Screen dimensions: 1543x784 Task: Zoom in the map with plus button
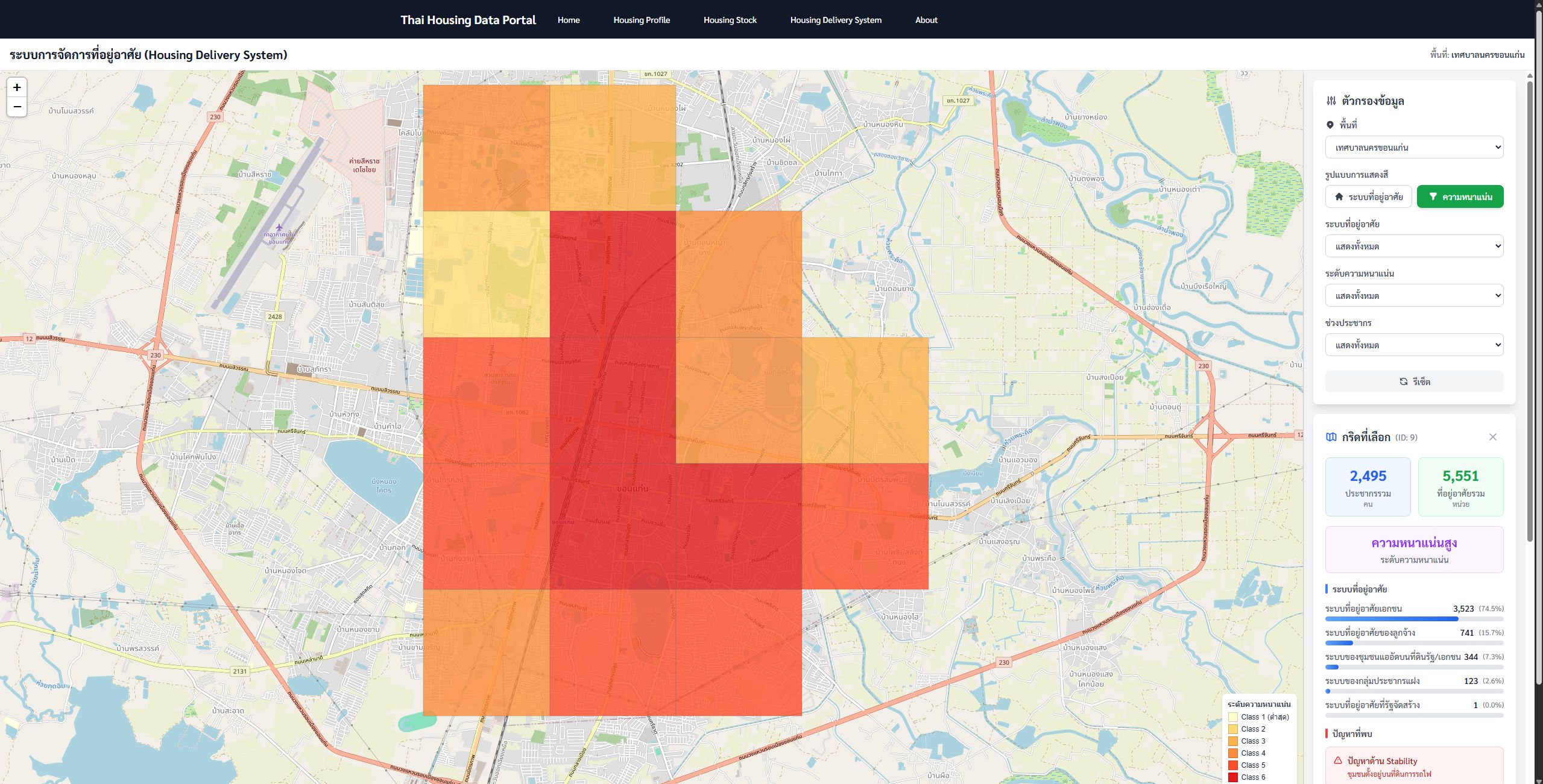[x=17, y=87]
